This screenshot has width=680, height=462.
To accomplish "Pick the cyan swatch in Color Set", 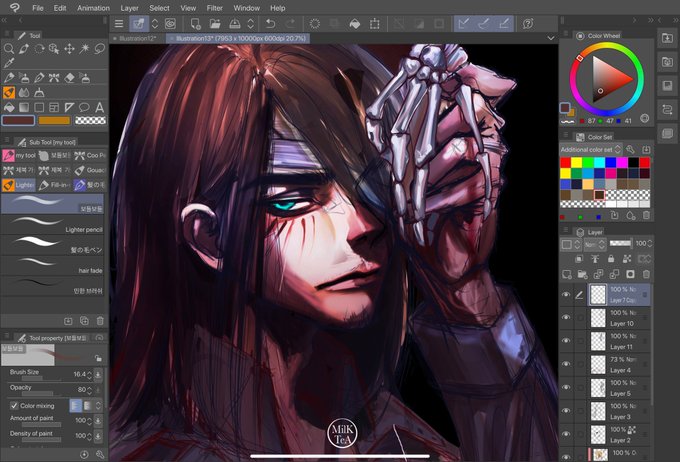I will 599,163.
